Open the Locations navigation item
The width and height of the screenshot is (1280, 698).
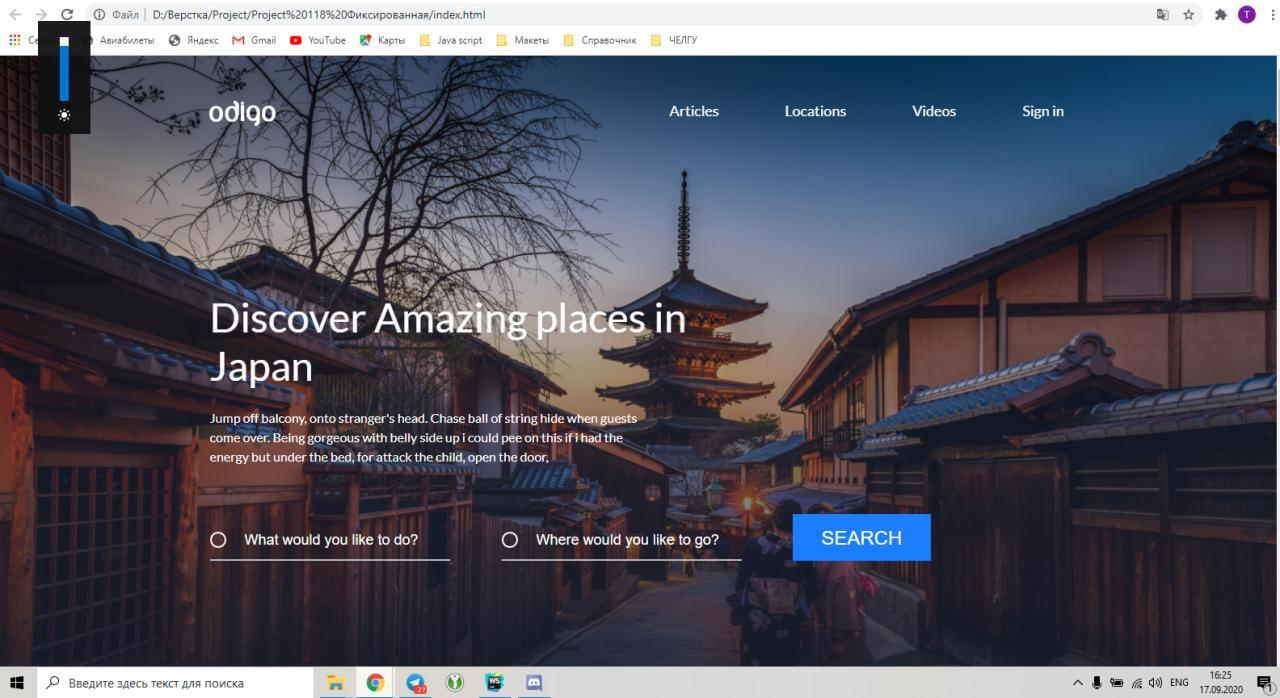[815, 111]
